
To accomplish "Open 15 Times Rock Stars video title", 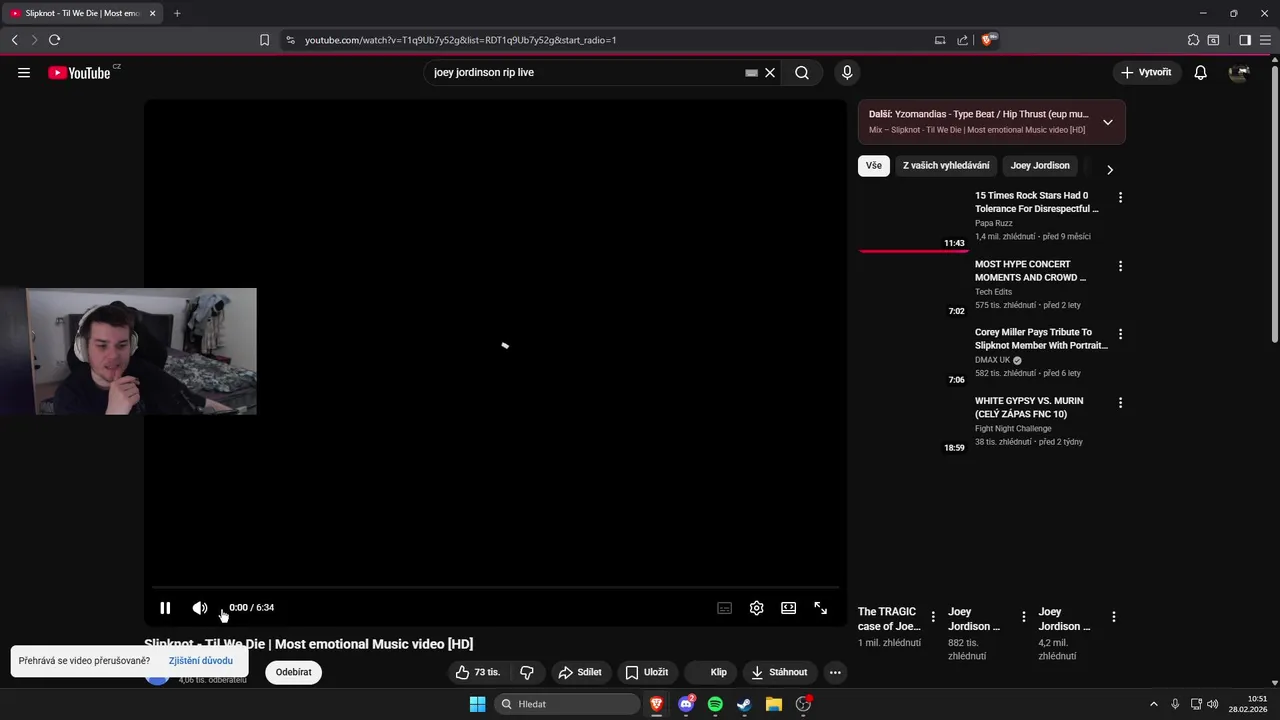I will coord(1037,202).
